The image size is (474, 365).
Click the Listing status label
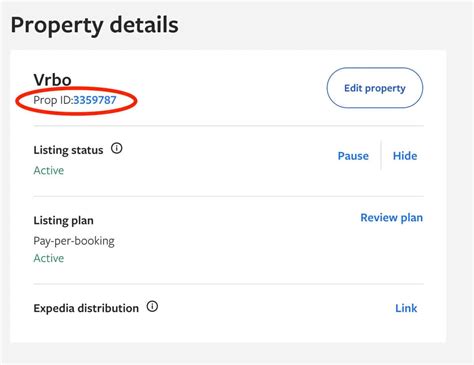click(x=68, y=150)
